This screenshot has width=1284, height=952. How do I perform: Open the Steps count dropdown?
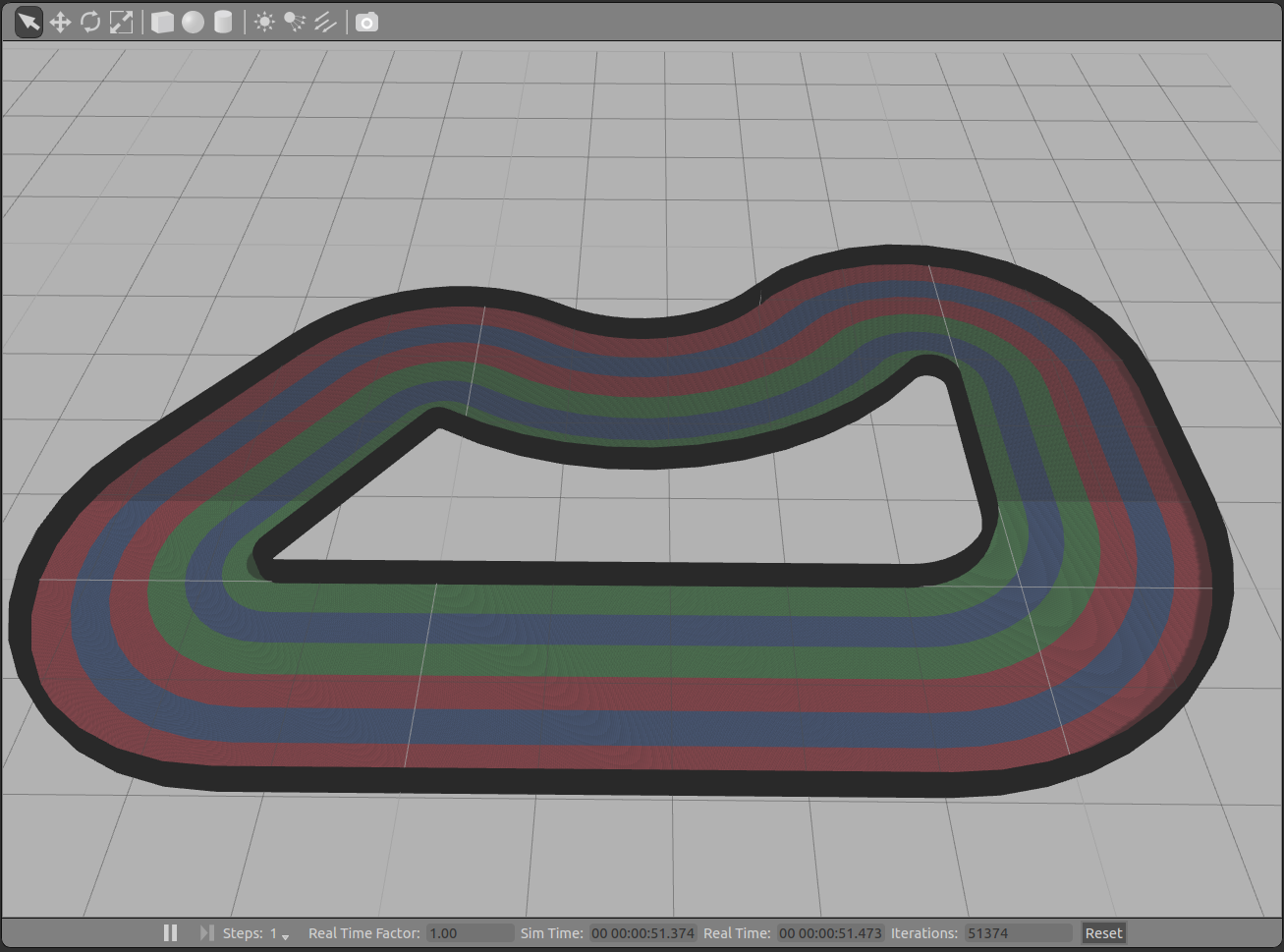point(281,933)
